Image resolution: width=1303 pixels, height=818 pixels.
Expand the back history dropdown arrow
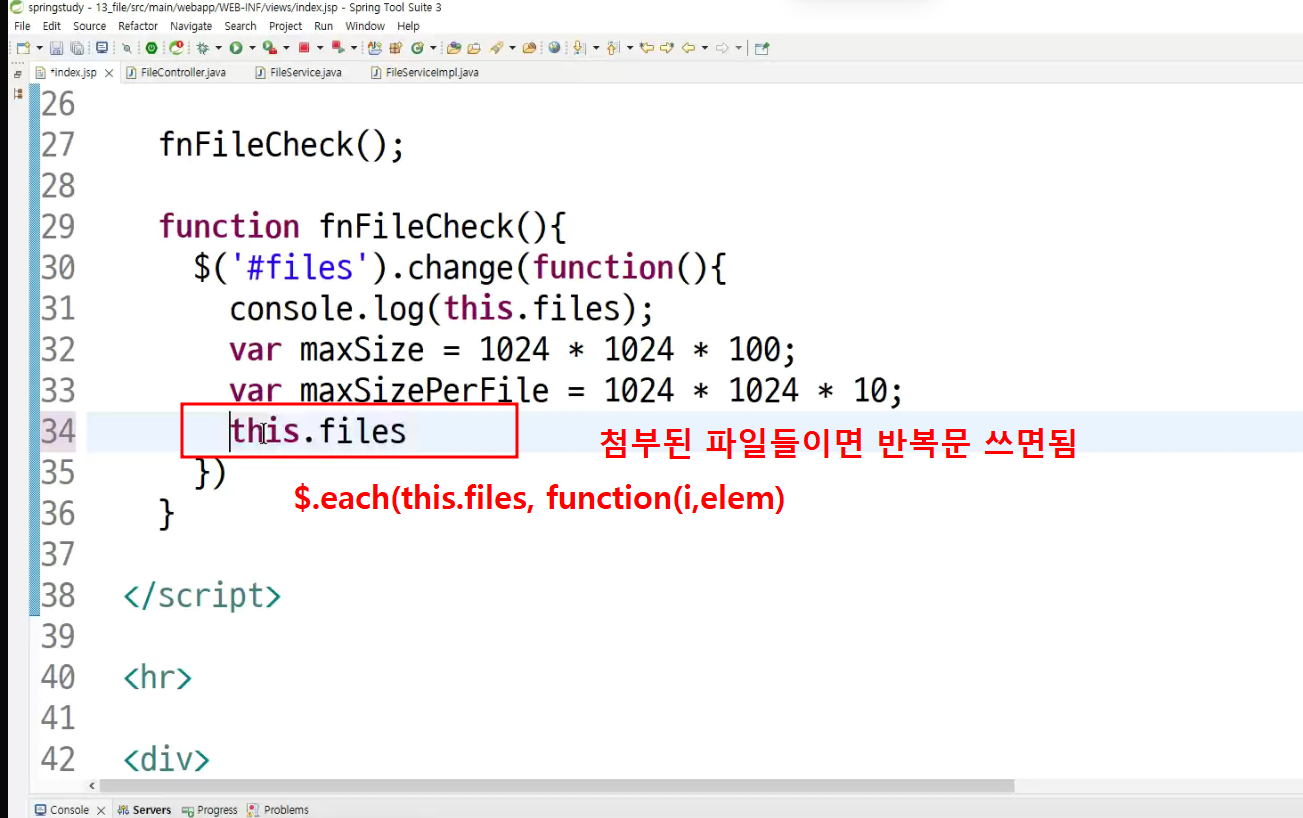point(704,47)
